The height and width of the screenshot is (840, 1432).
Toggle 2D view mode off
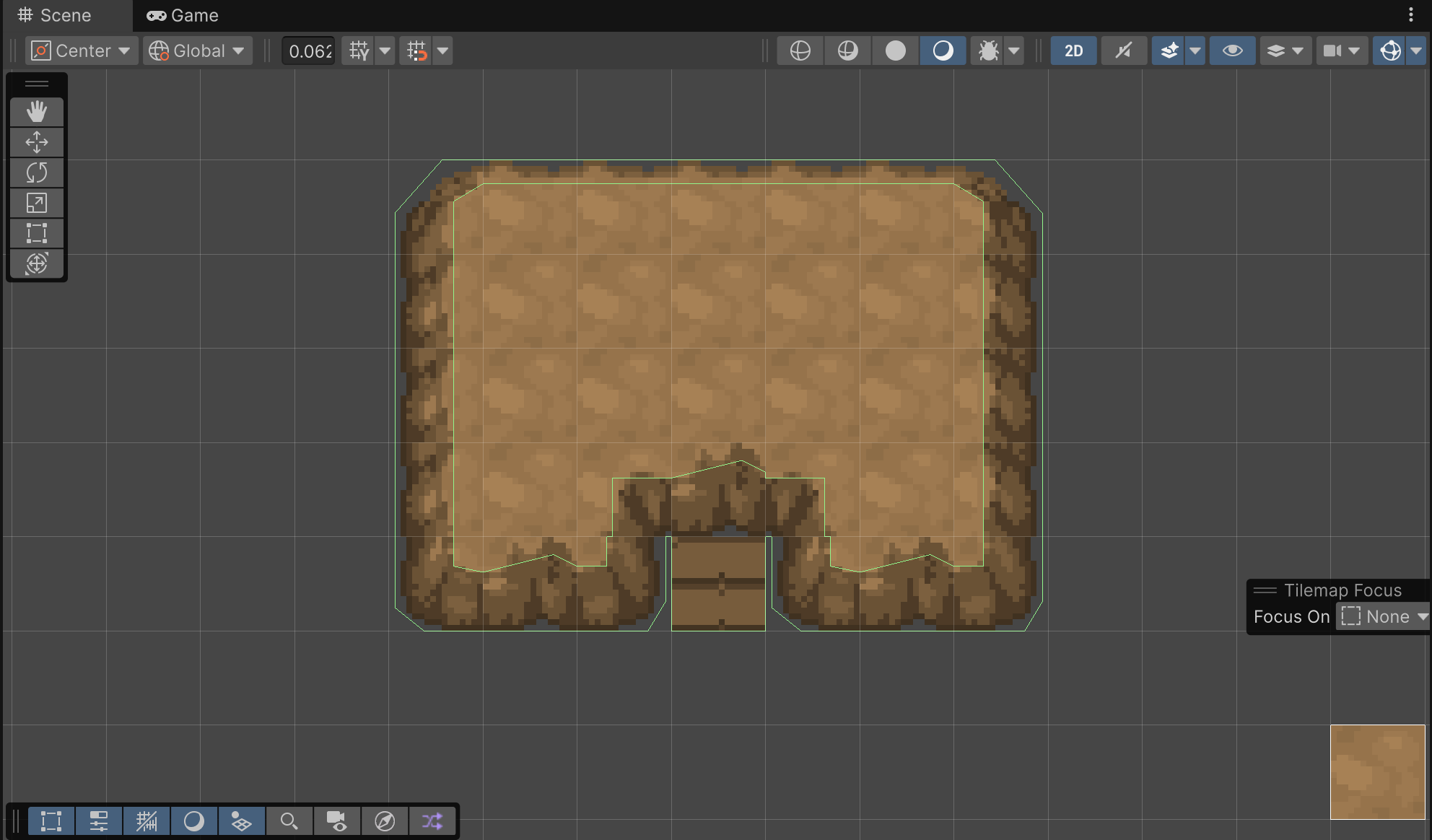tap(1073, 51)
